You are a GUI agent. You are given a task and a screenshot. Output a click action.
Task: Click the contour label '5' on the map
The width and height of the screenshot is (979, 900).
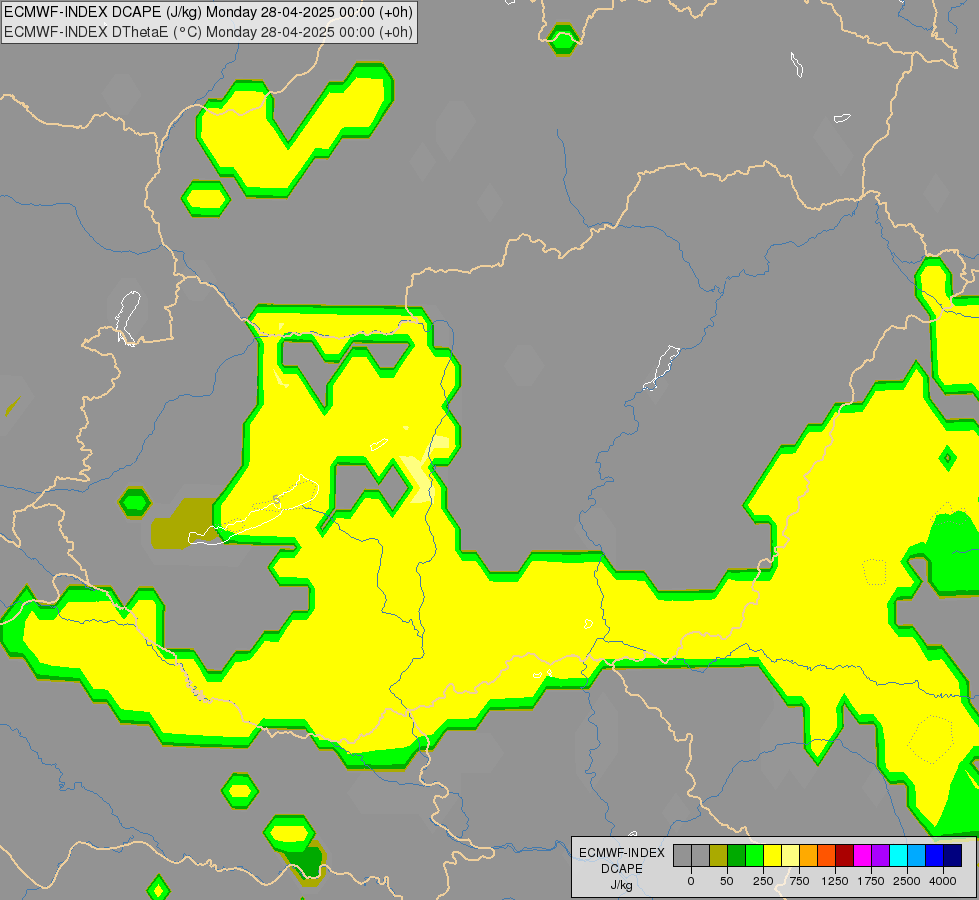(x=277, y=500)
